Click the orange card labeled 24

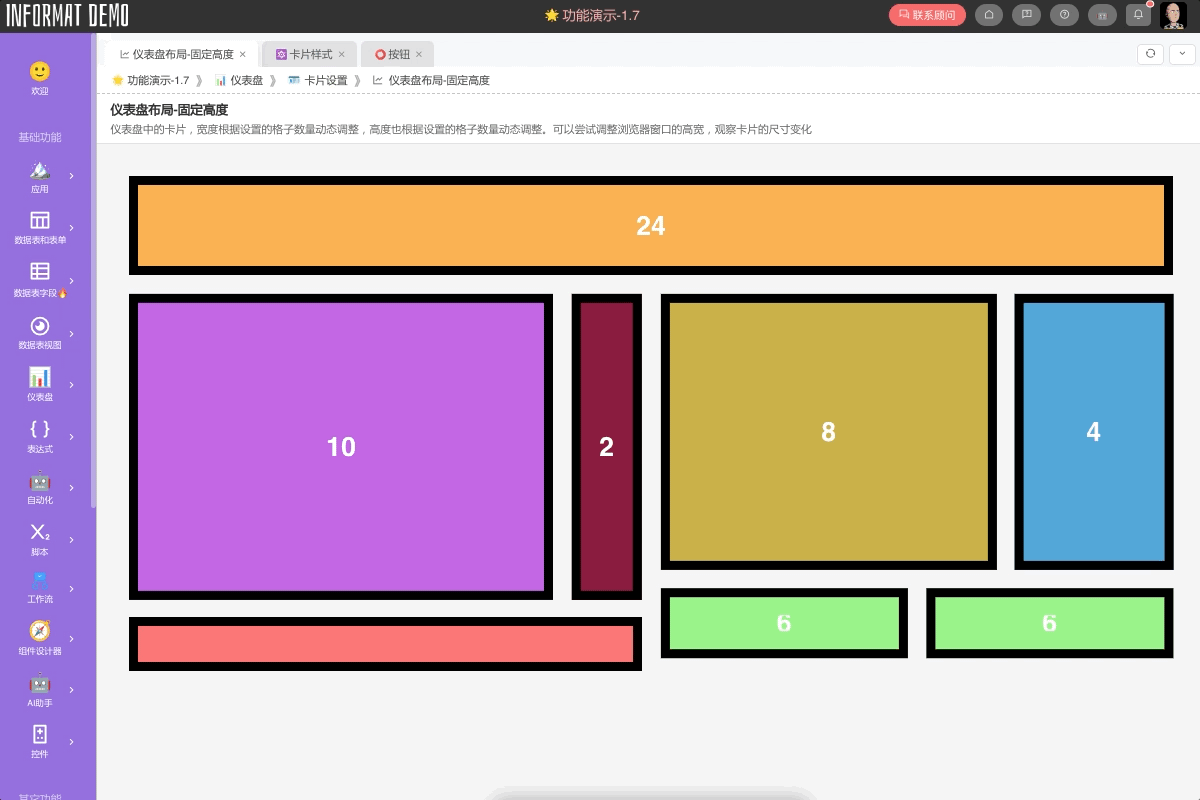(651, 226)
